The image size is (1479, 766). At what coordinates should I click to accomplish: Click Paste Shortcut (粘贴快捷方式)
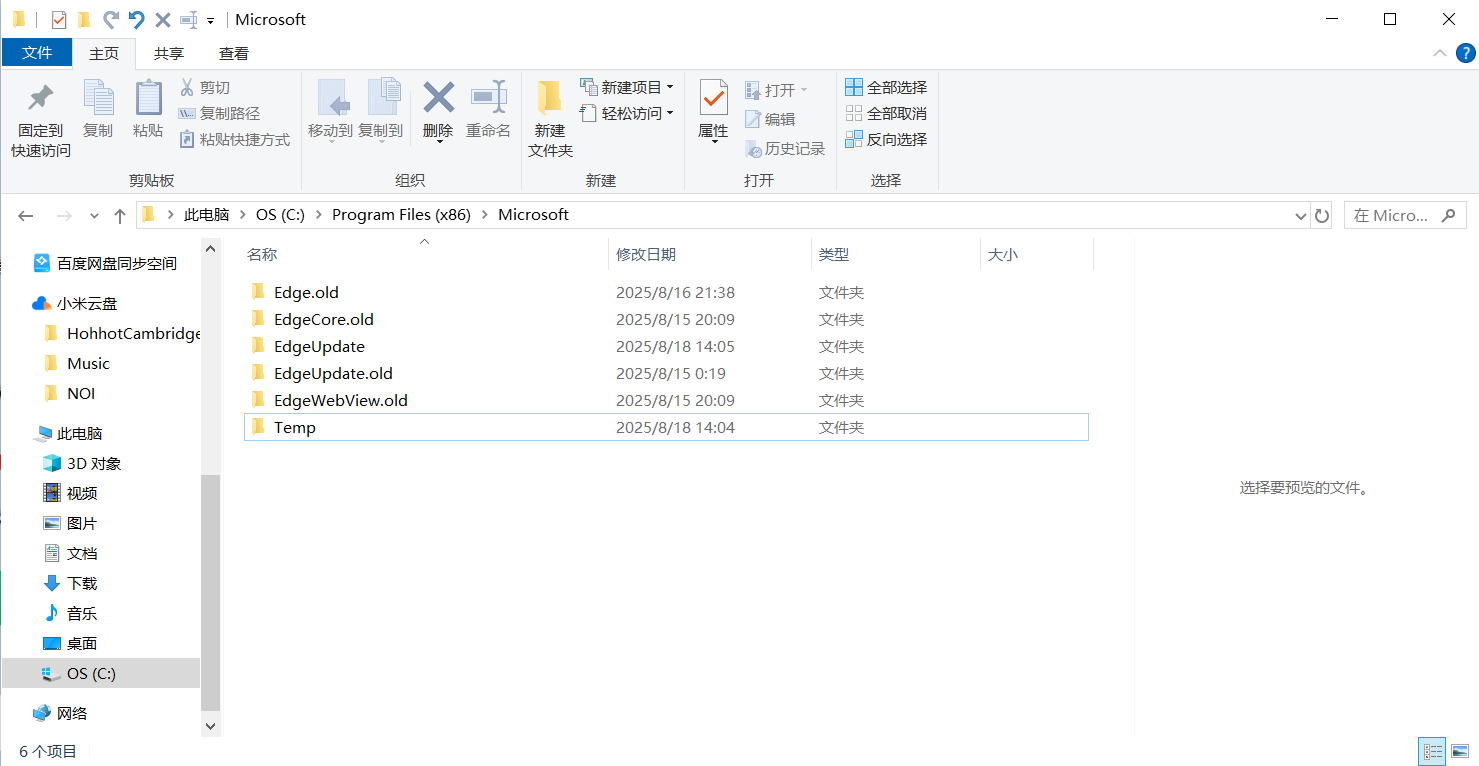tap(234, 140)
